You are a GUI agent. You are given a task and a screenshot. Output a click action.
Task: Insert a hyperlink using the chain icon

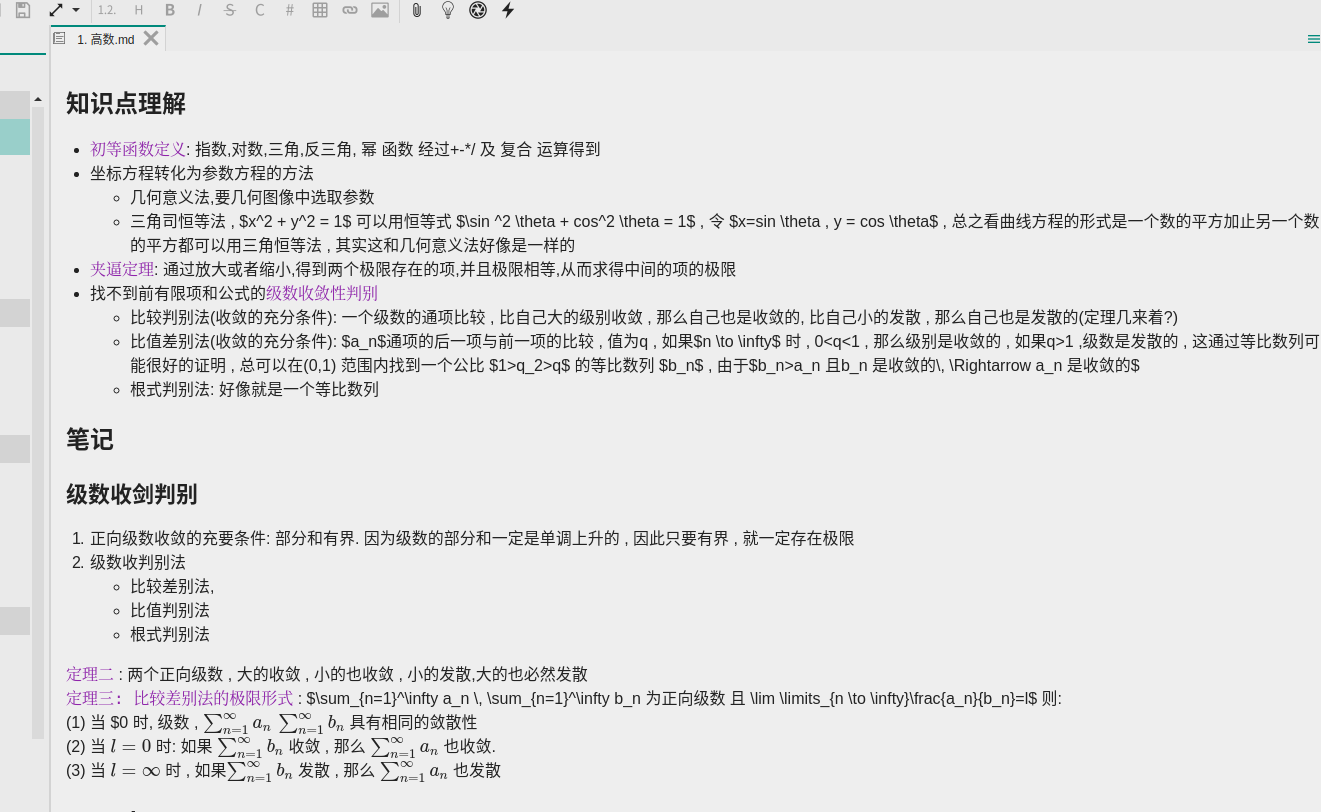click(x=350, y=10)
